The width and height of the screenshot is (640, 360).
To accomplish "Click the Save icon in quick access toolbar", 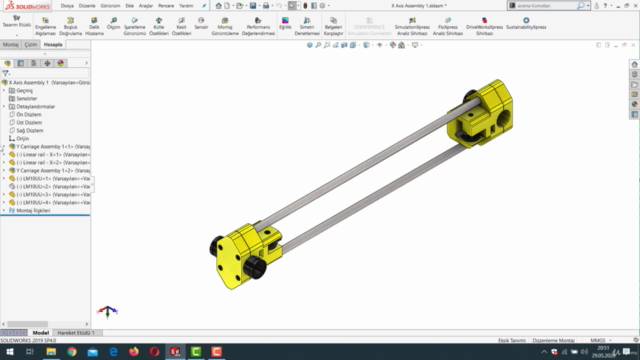I will click(253, 6).
